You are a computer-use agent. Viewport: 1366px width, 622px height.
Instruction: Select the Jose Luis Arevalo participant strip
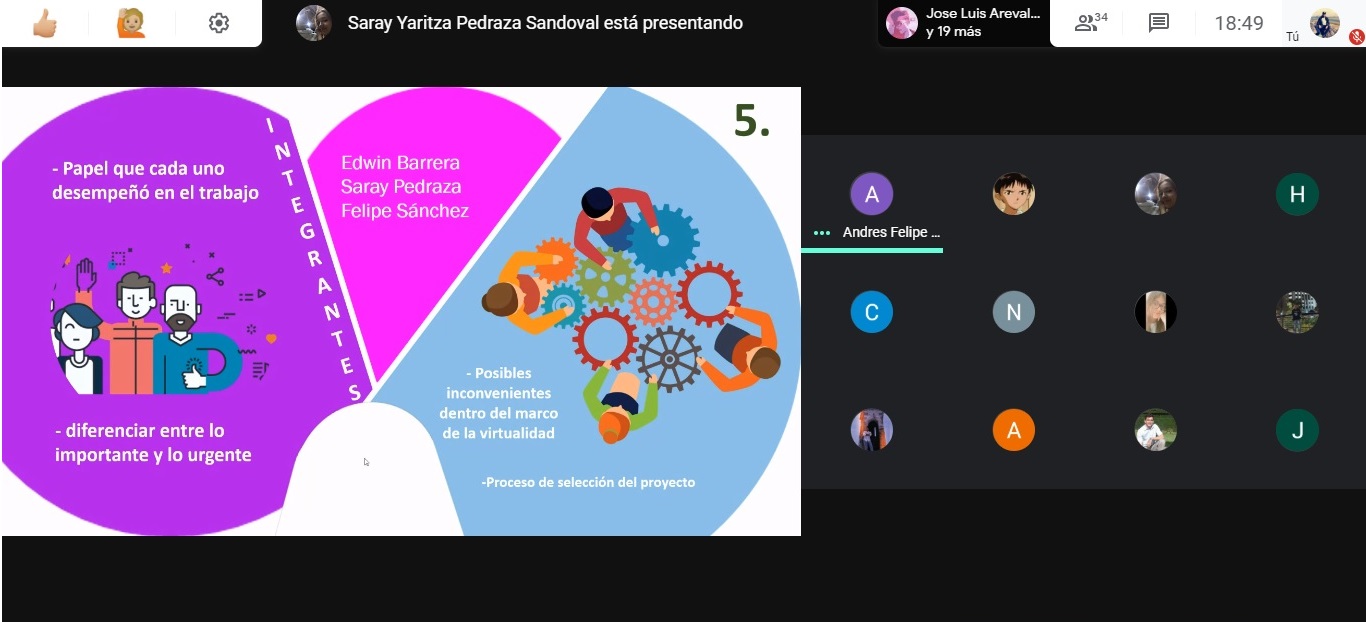(964, 23)
